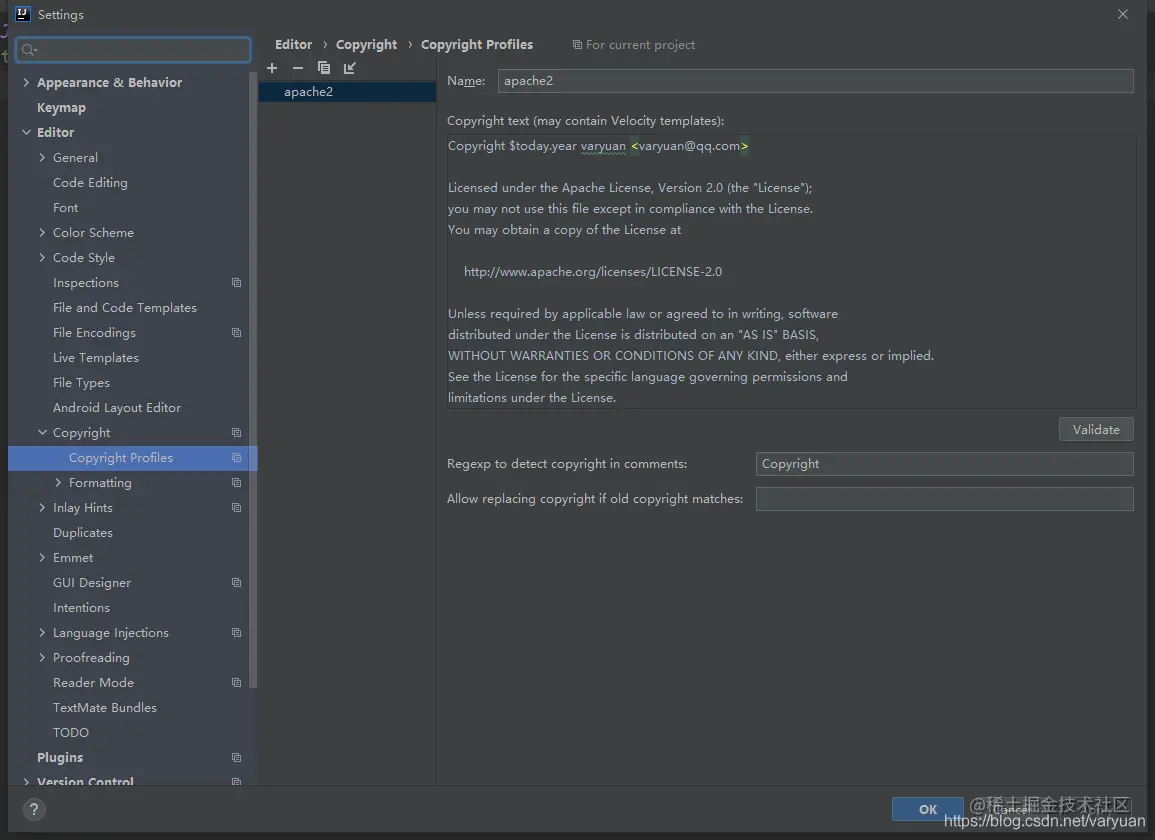Screen dimensions: 1155x840
Task: Click the IntelliJ logo in the title bar
Action: point(23,14)
